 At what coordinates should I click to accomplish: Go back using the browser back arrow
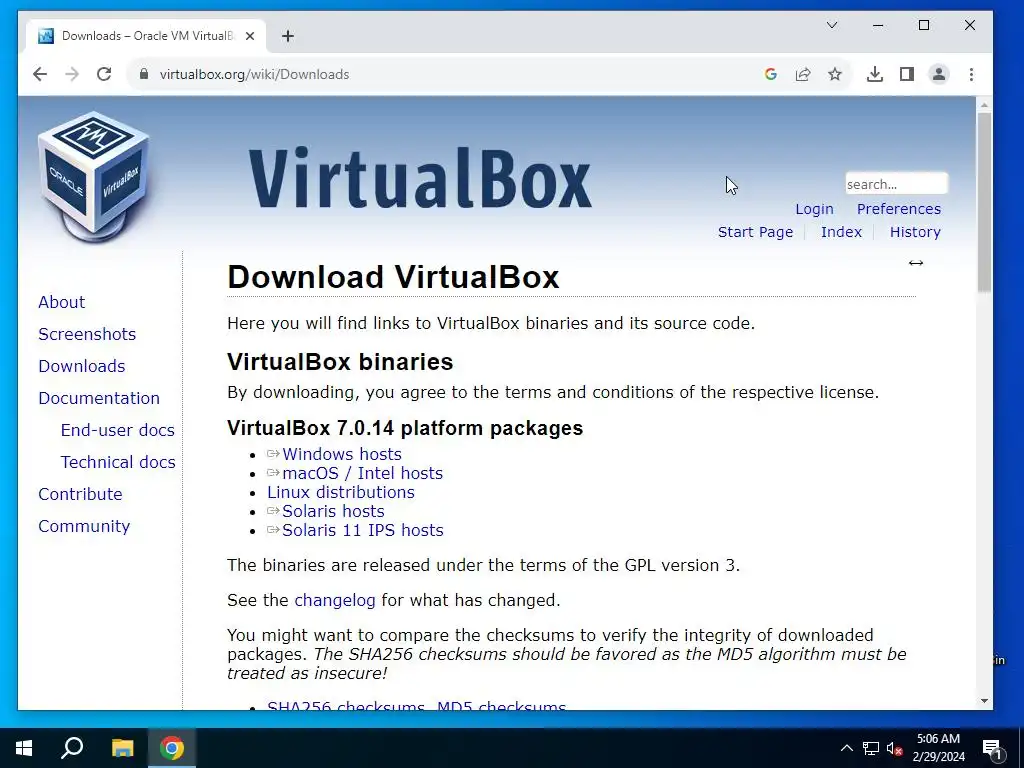tap(40, 74)
